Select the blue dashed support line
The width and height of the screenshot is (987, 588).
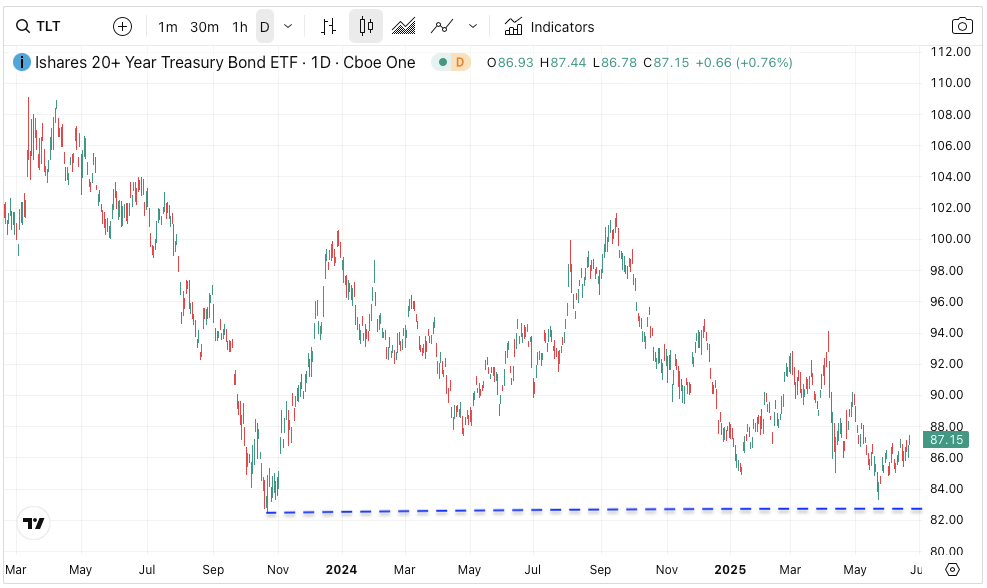(600, 510)
